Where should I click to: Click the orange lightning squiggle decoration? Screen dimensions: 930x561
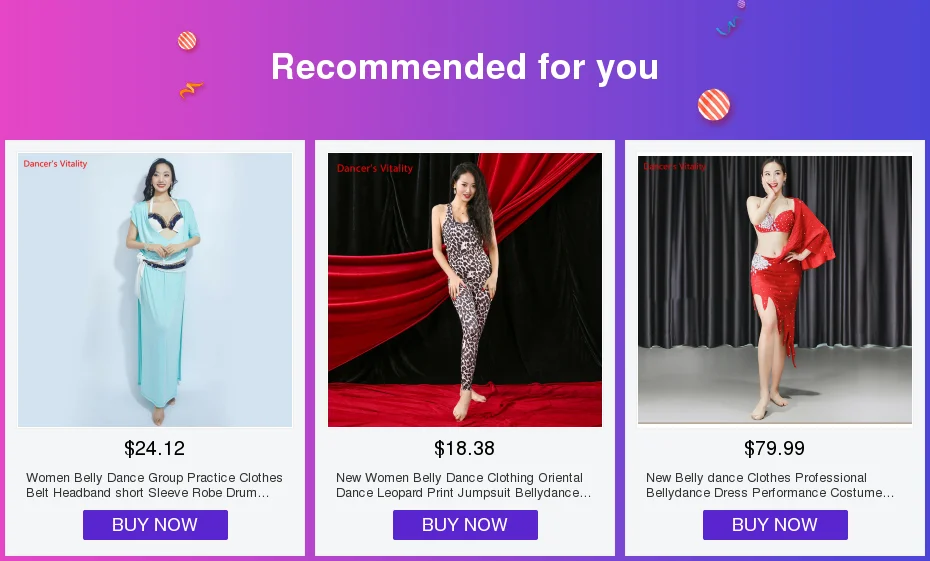[191, 90]
